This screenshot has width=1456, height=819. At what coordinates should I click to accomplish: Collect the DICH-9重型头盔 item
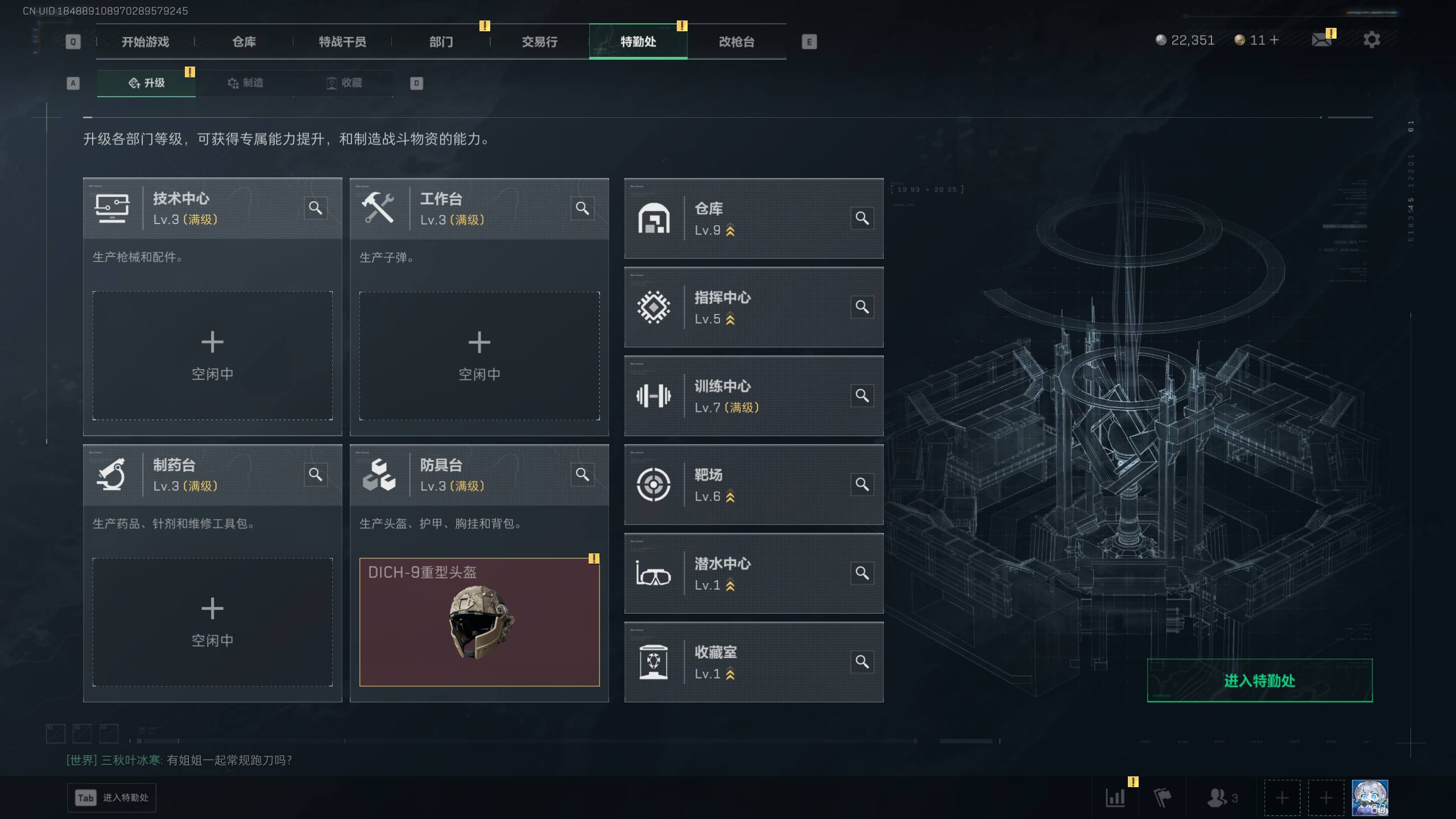pyautogui.click(x=479, y=622)
